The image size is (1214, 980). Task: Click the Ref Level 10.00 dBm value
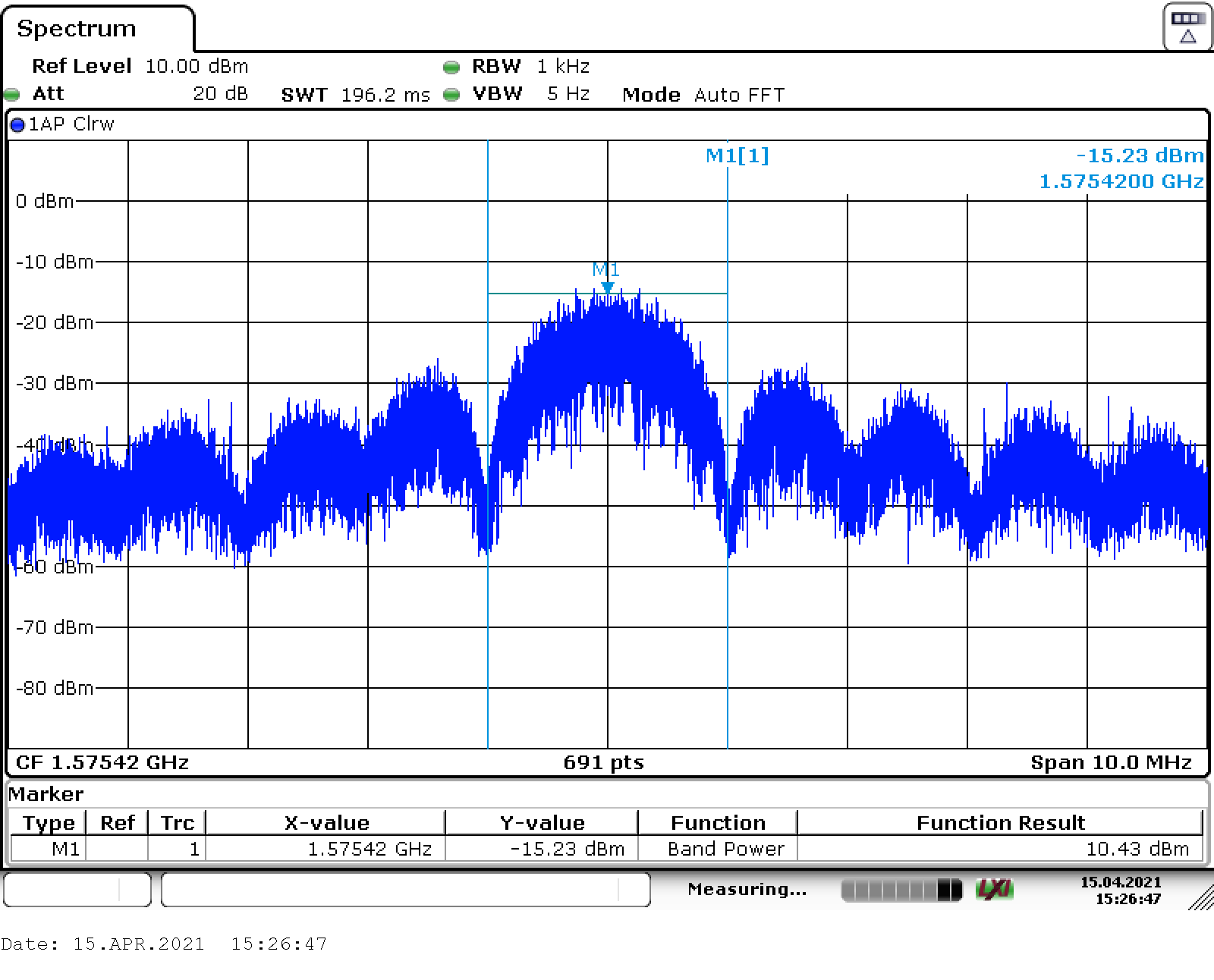tap(196, 67)
